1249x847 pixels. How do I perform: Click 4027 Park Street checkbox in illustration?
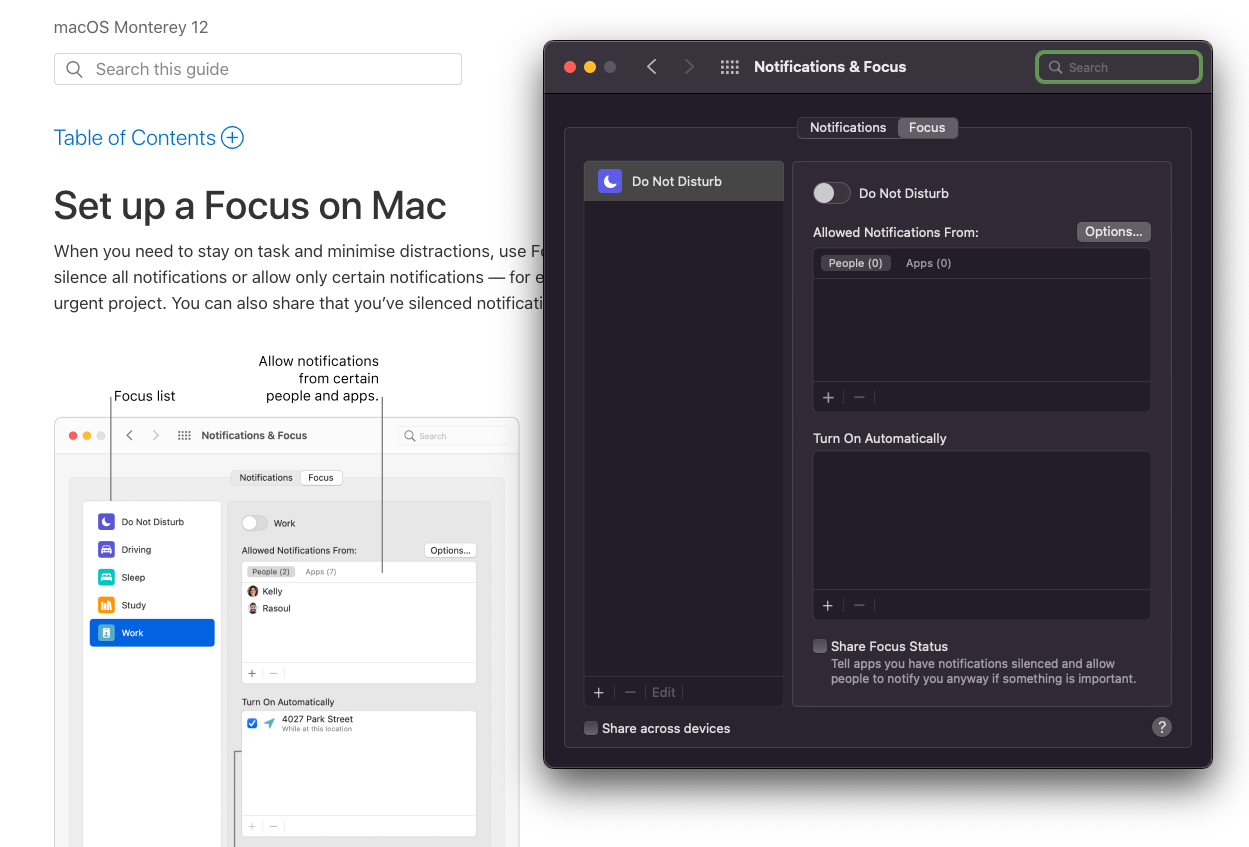(x=252, y=723)
